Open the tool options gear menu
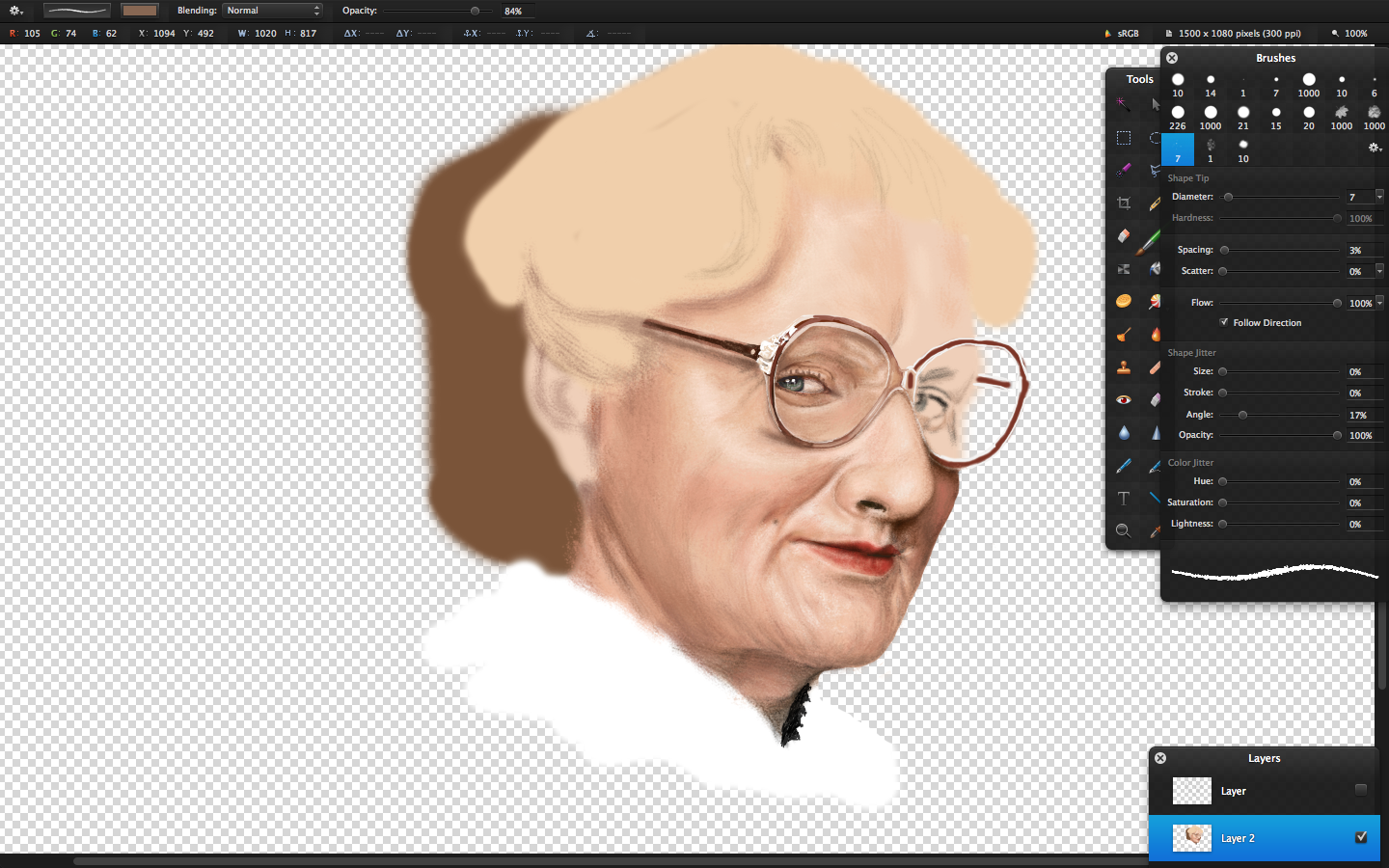Viewport: 1389px width, 868px height. [15, 11]
